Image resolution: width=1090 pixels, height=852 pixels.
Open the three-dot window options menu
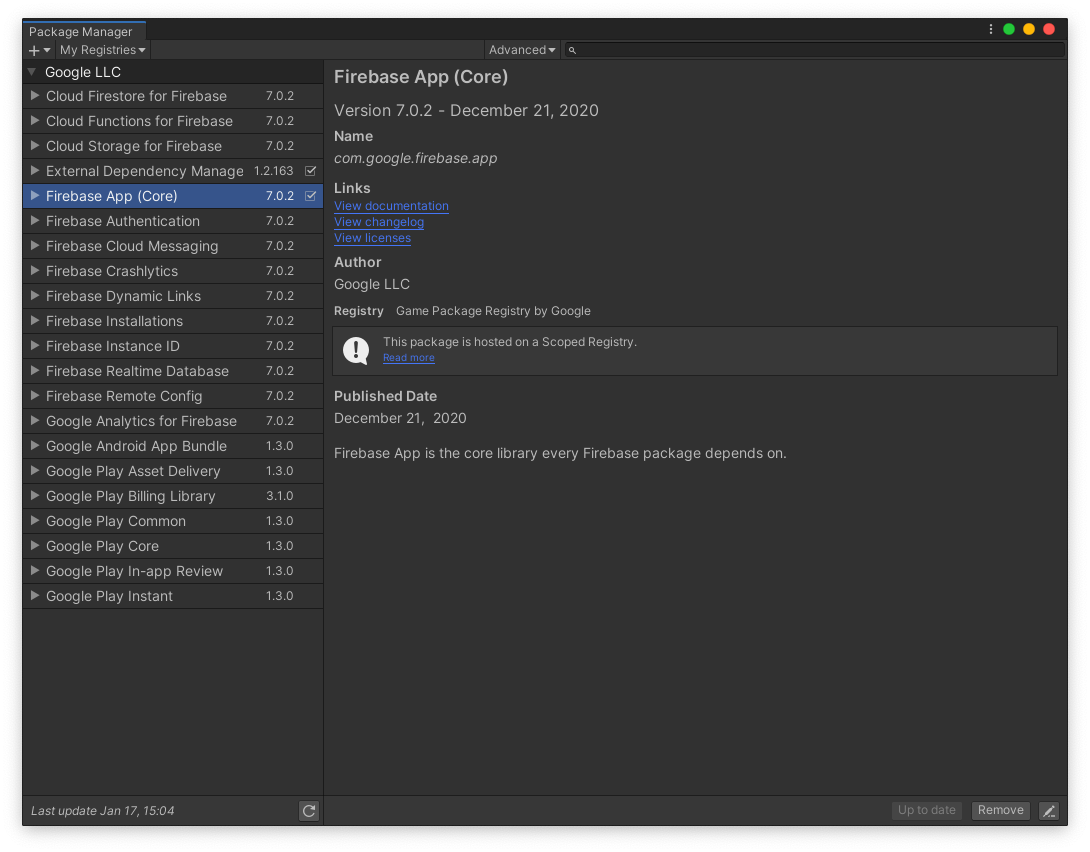(991, 29)
